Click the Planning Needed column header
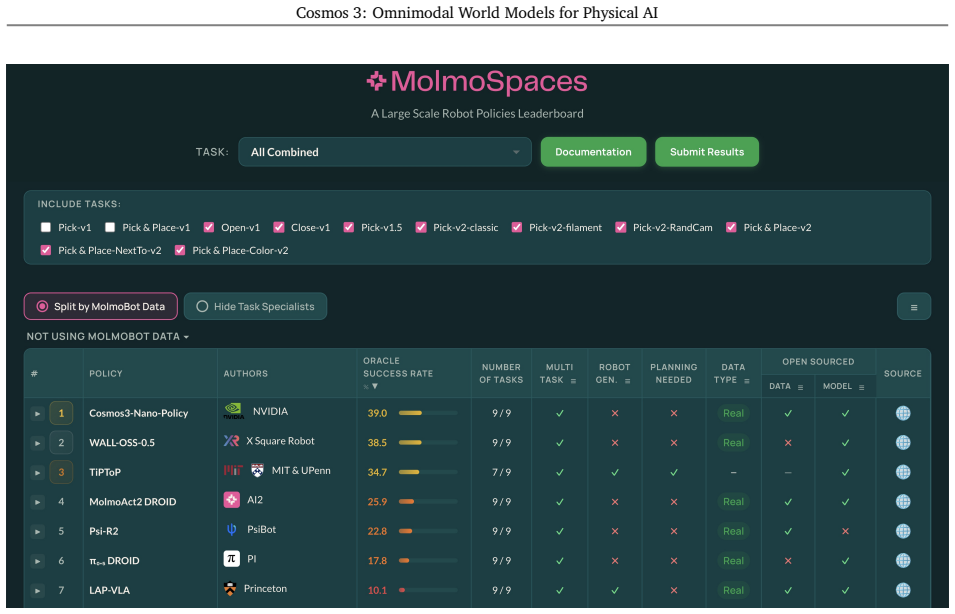Viewport: 955px width, 614px height. pos(673,373)
